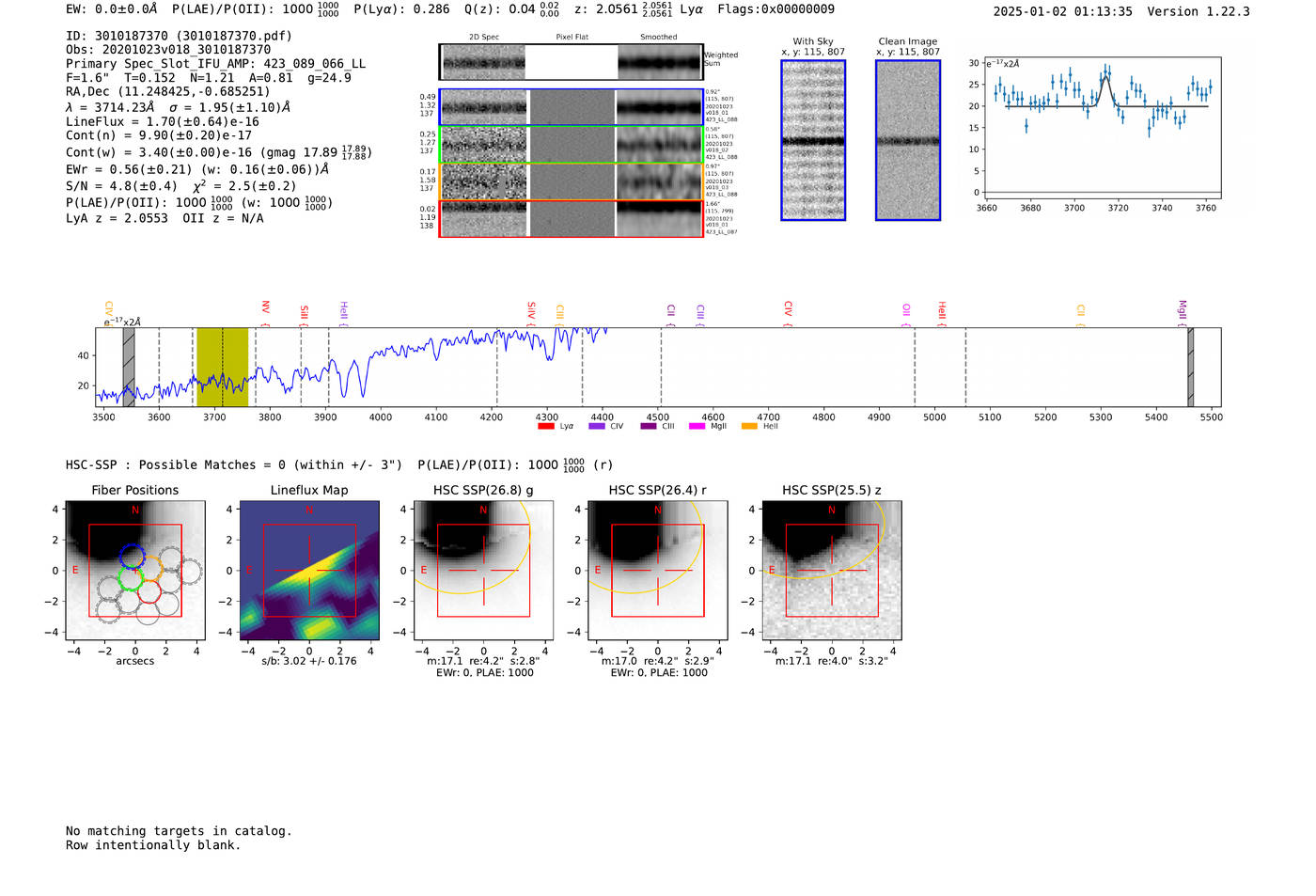Click the Pixel Flat column header

pos(572,38)
